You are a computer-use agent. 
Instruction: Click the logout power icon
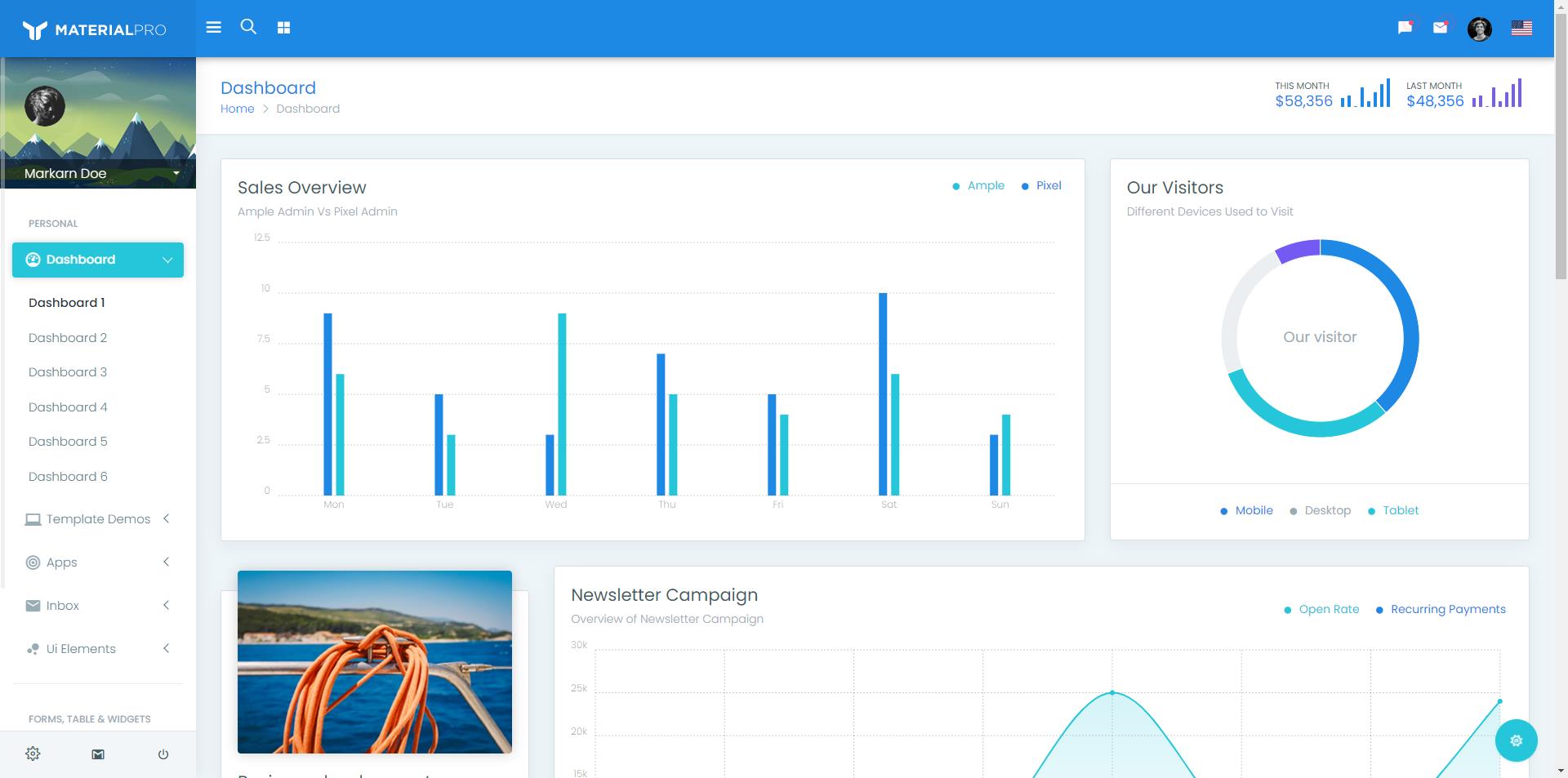point(163,754)
